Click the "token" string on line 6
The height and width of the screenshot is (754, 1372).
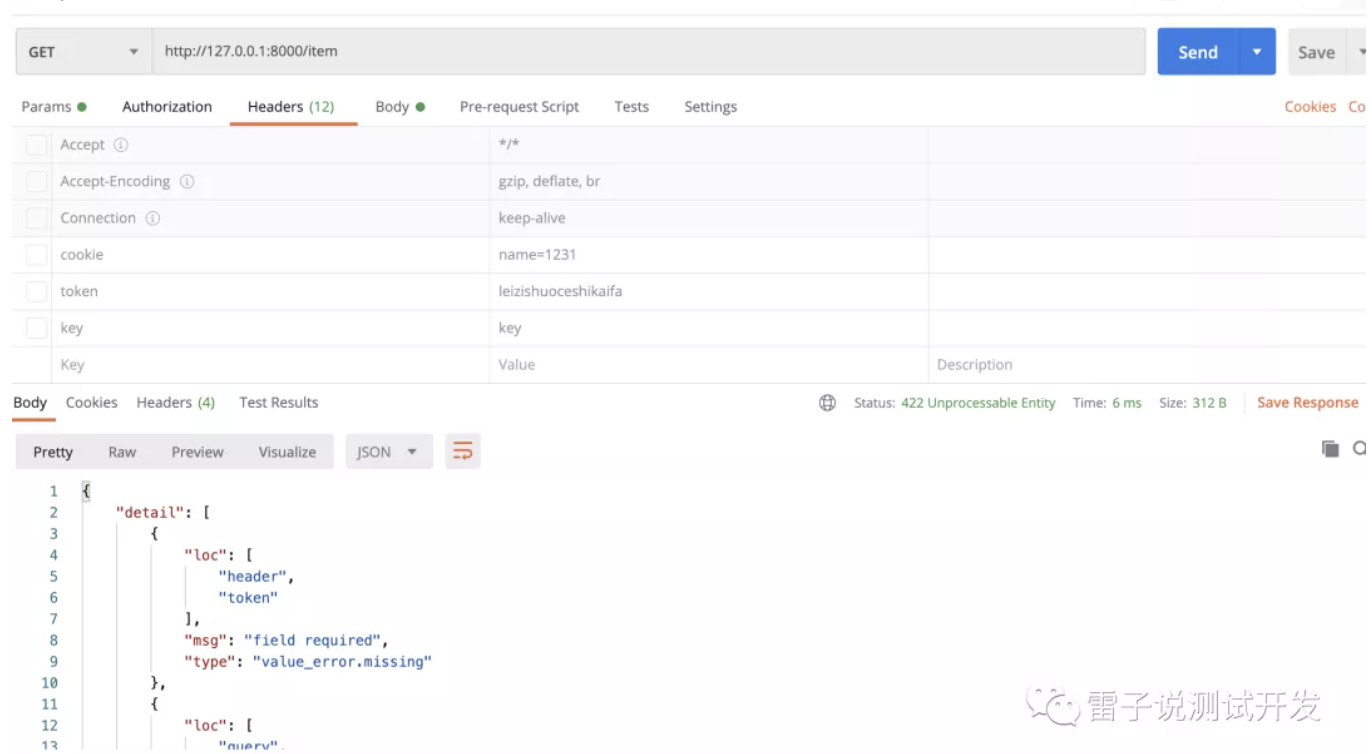248,598
